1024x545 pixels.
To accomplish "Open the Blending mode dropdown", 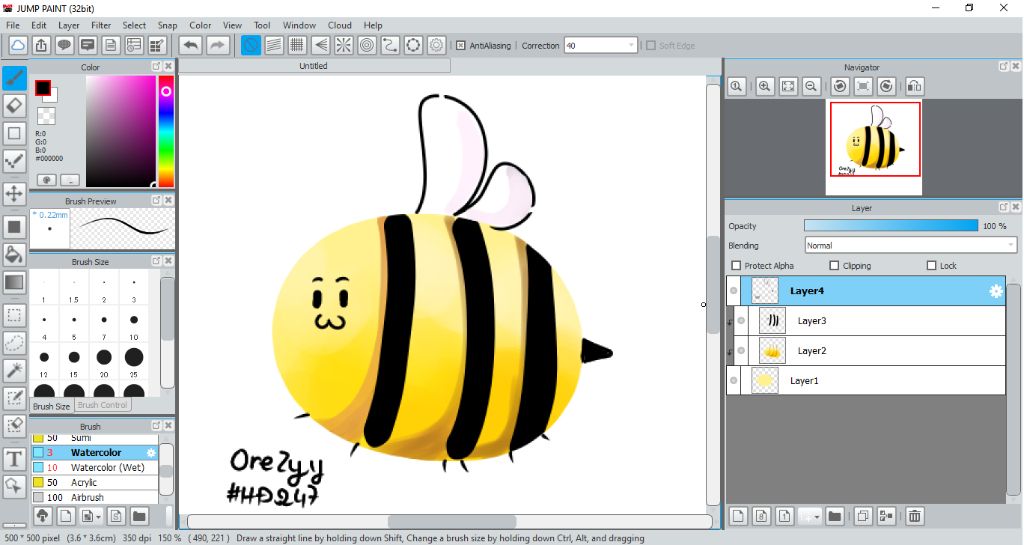I will point(911,245).
